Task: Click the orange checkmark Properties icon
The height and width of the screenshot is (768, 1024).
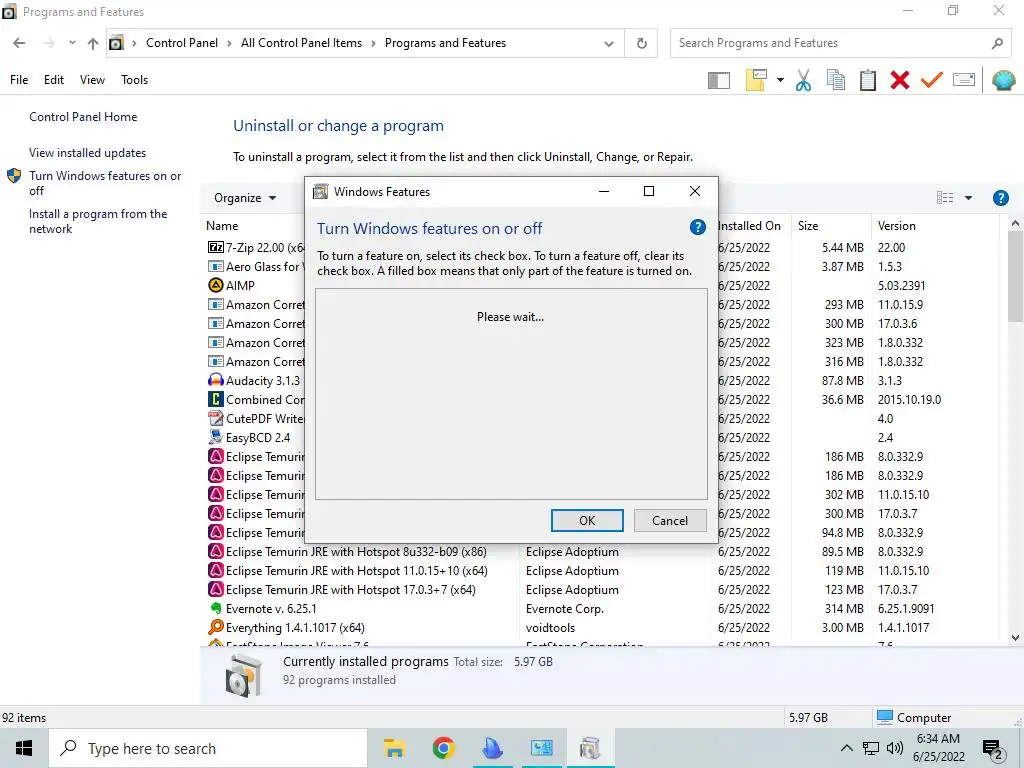Action: point(932,80)
